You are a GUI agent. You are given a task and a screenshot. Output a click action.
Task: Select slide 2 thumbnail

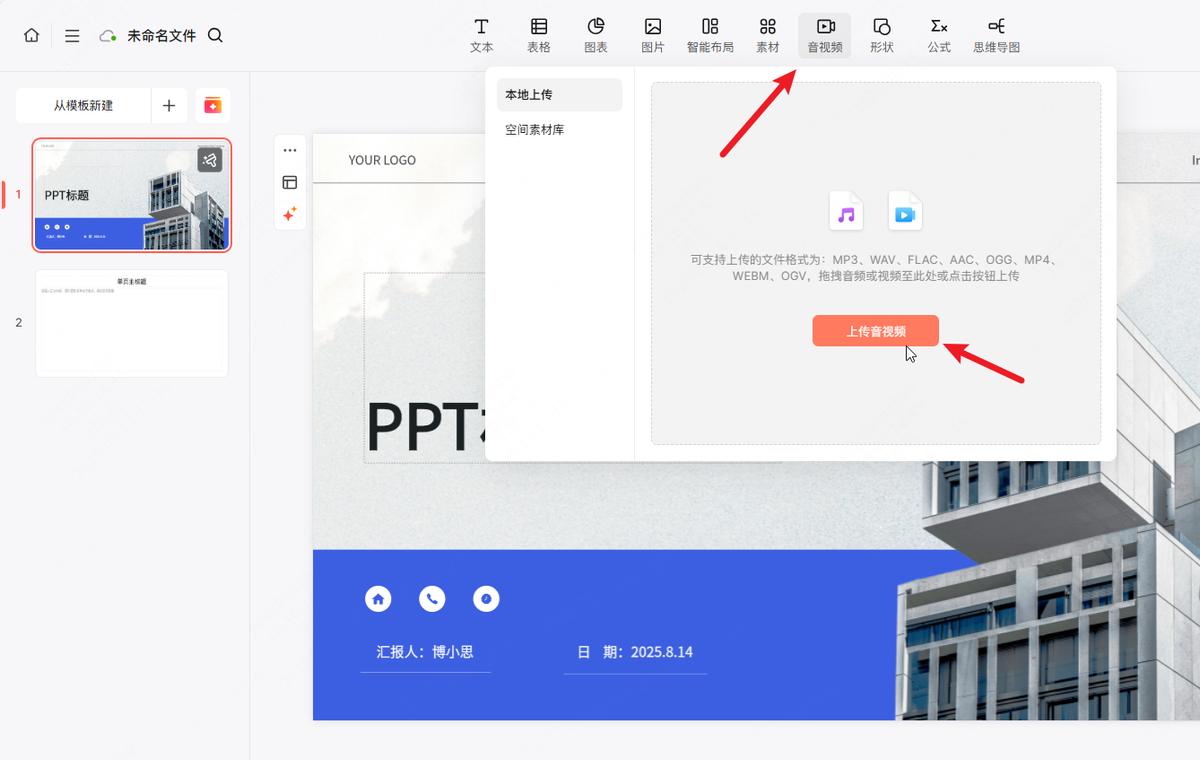(x=131, y=322)
